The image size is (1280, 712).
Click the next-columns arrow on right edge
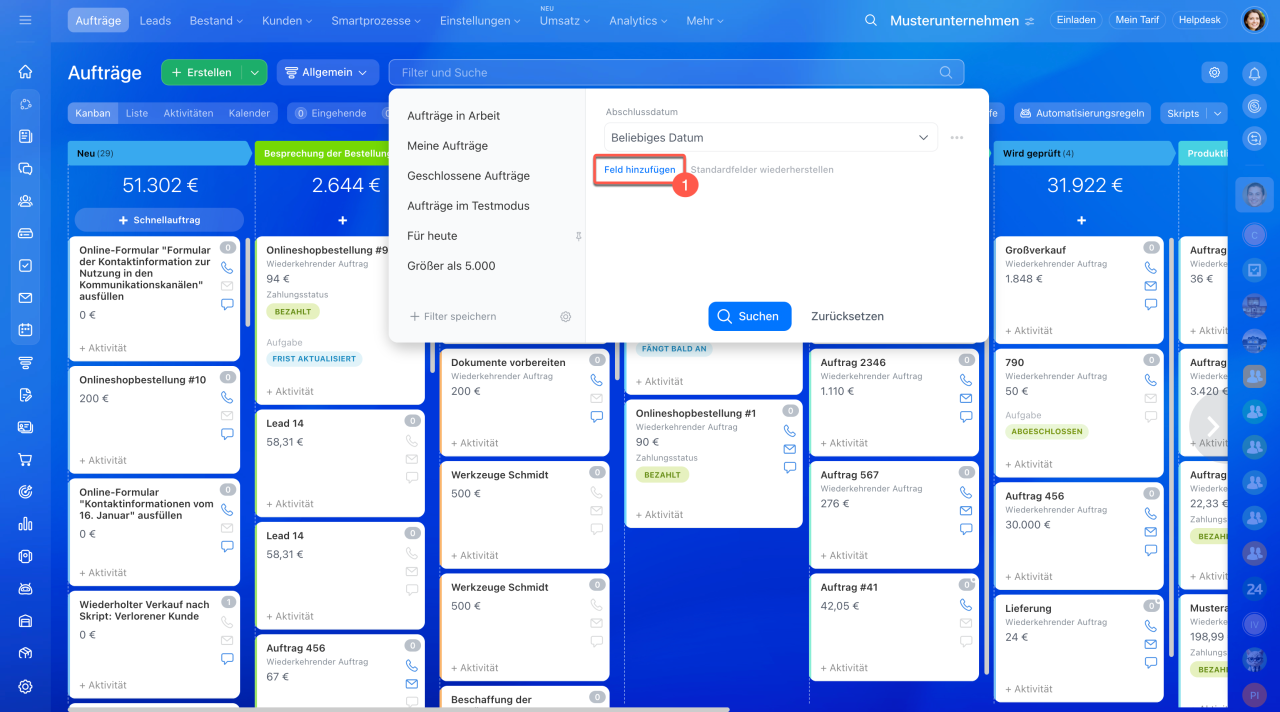[1213, 427]
